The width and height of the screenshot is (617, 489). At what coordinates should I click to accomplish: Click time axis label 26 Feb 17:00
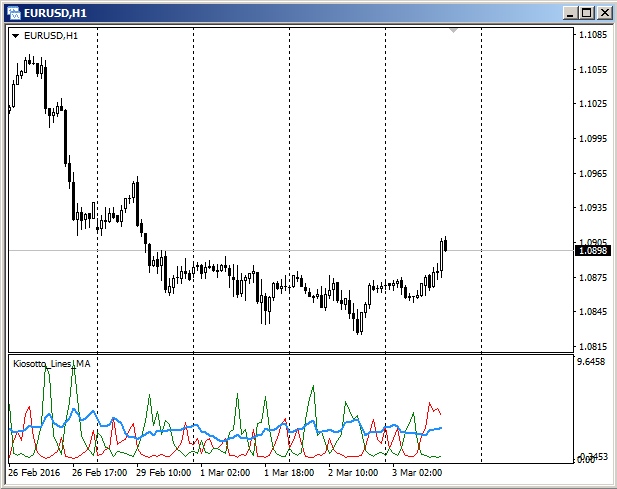click(x=100, y=472)
